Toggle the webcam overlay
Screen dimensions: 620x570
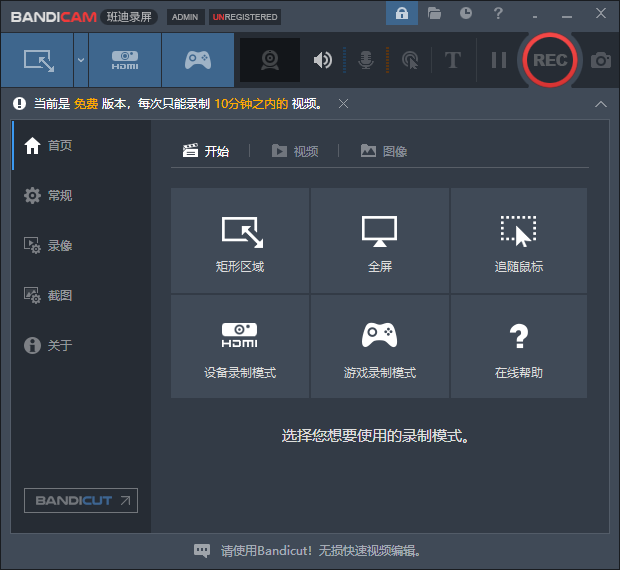[270, 60]
